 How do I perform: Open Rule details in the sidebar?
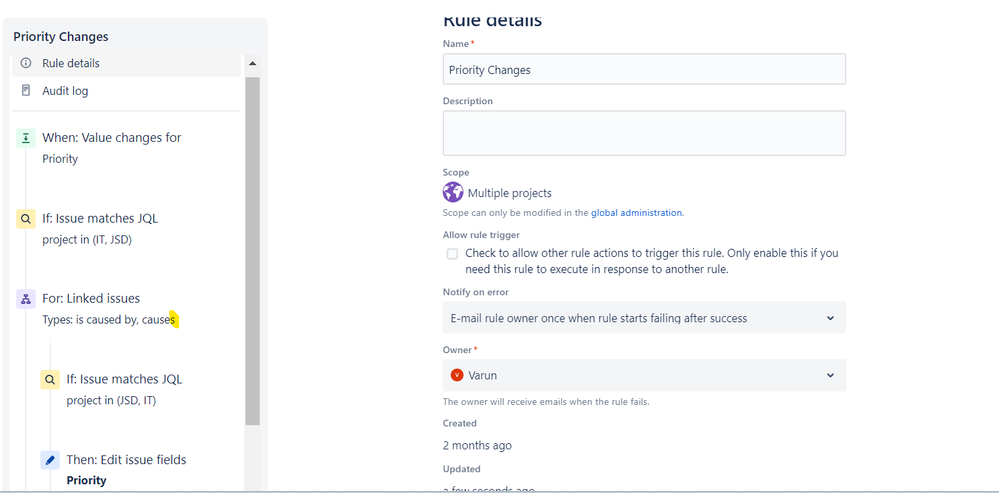[x=126, y=64]
